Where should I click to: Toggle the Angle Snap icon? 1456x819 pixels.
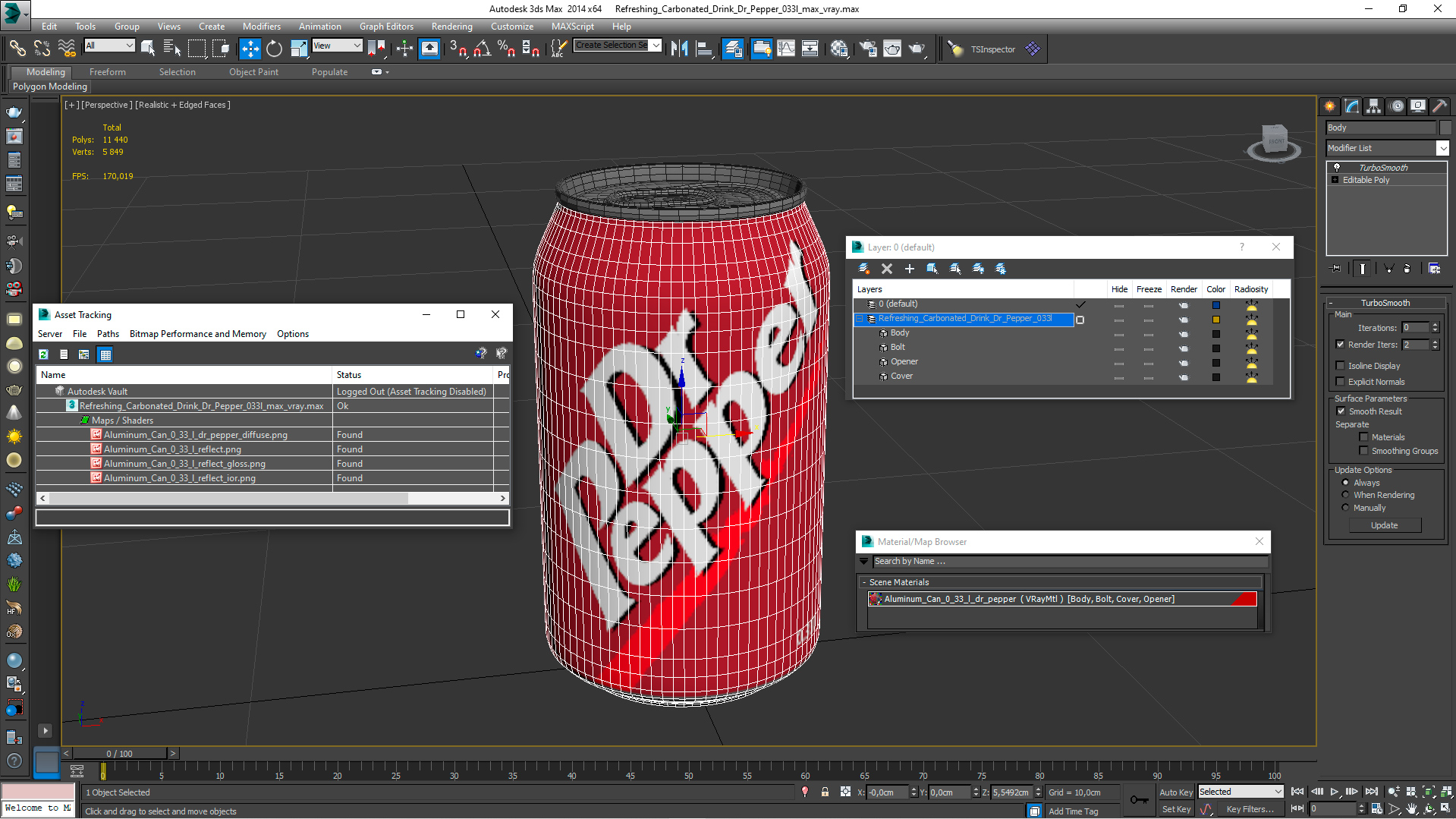click(482, 49)
